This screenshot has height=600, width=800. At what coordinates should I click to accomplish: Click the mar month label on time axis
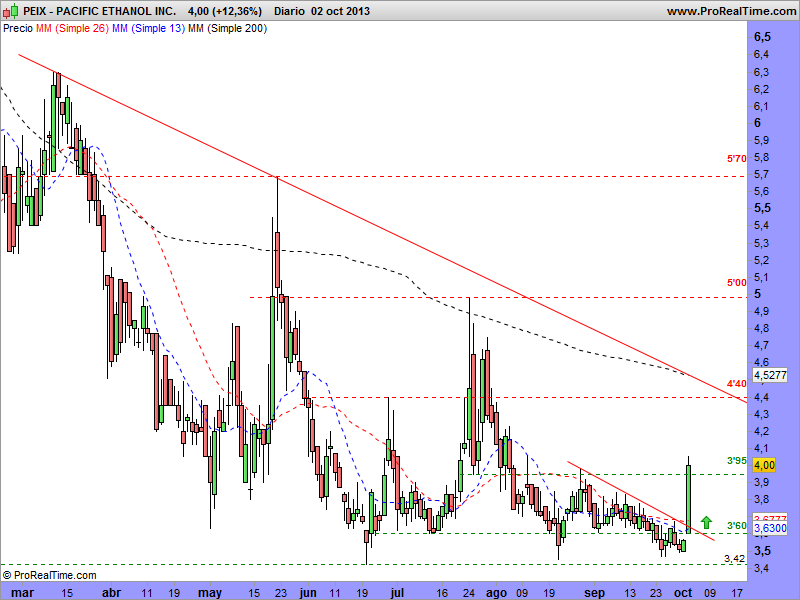[x=22, y=592]
